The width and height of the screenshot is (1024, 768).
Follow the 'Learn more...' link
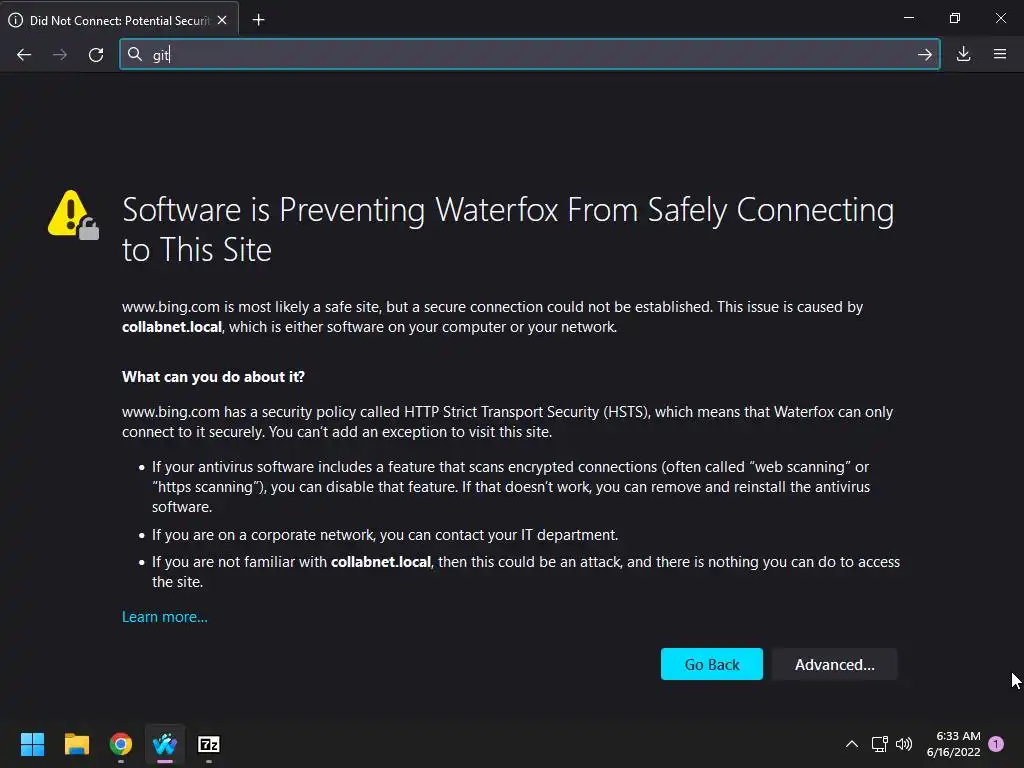click(165, 616)
